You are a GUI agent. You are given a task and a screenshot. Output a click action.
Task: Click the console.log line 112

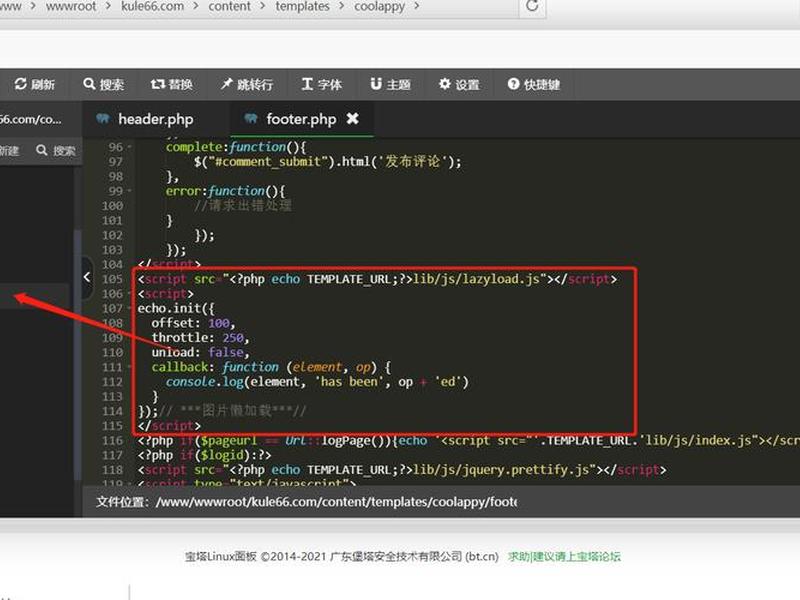point(317,382)
